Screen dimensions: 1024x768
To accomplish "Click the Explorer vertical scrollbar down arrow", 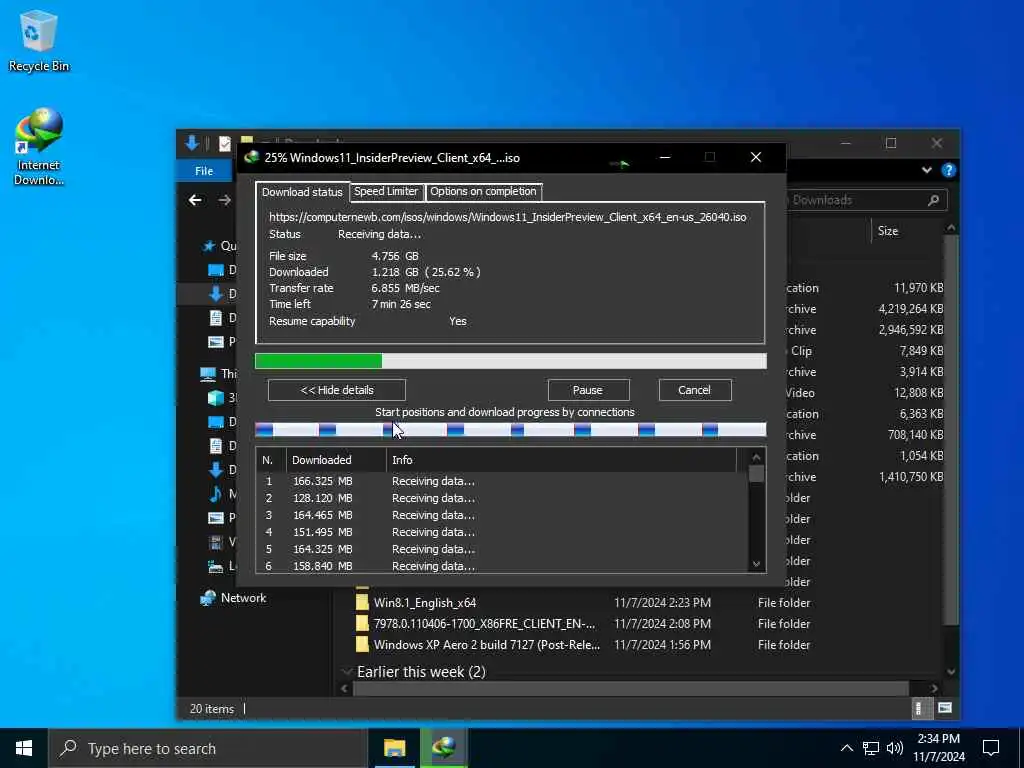I will tap(951, 671).
